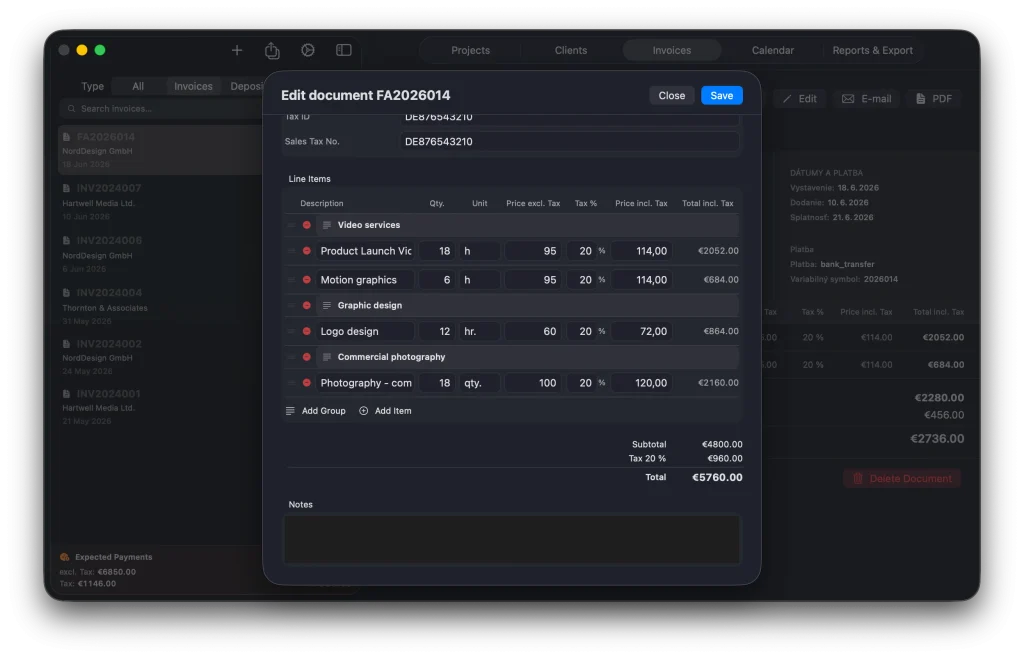Open the Projects tab
This screenshot has height=659, width=1024.
point(470,50)
